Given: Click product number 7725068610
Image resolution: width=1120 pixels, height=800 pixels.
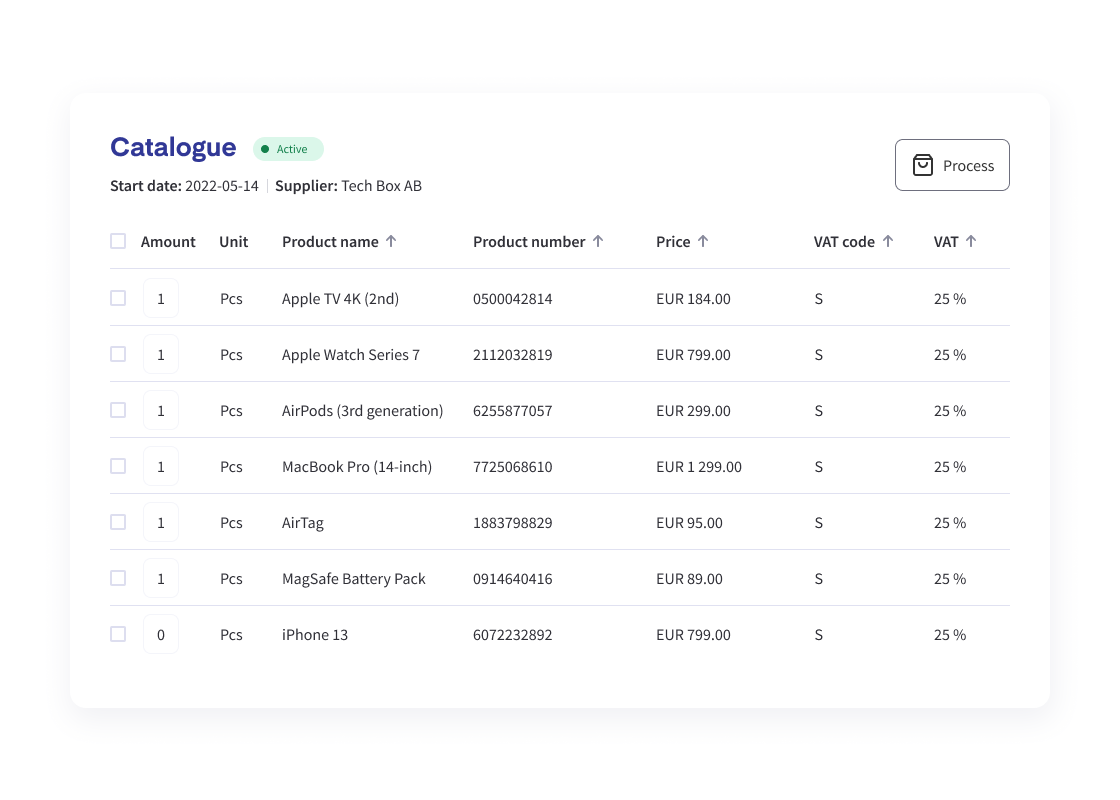Looking at the screenshot, I should click(513, 466).
